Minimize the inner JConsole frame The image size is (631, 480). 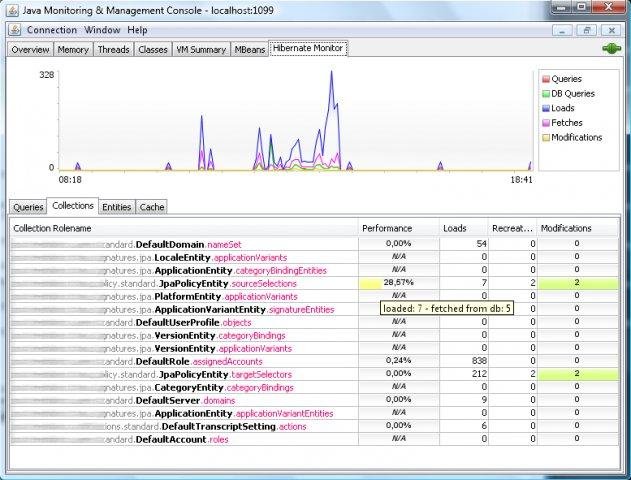562,30
